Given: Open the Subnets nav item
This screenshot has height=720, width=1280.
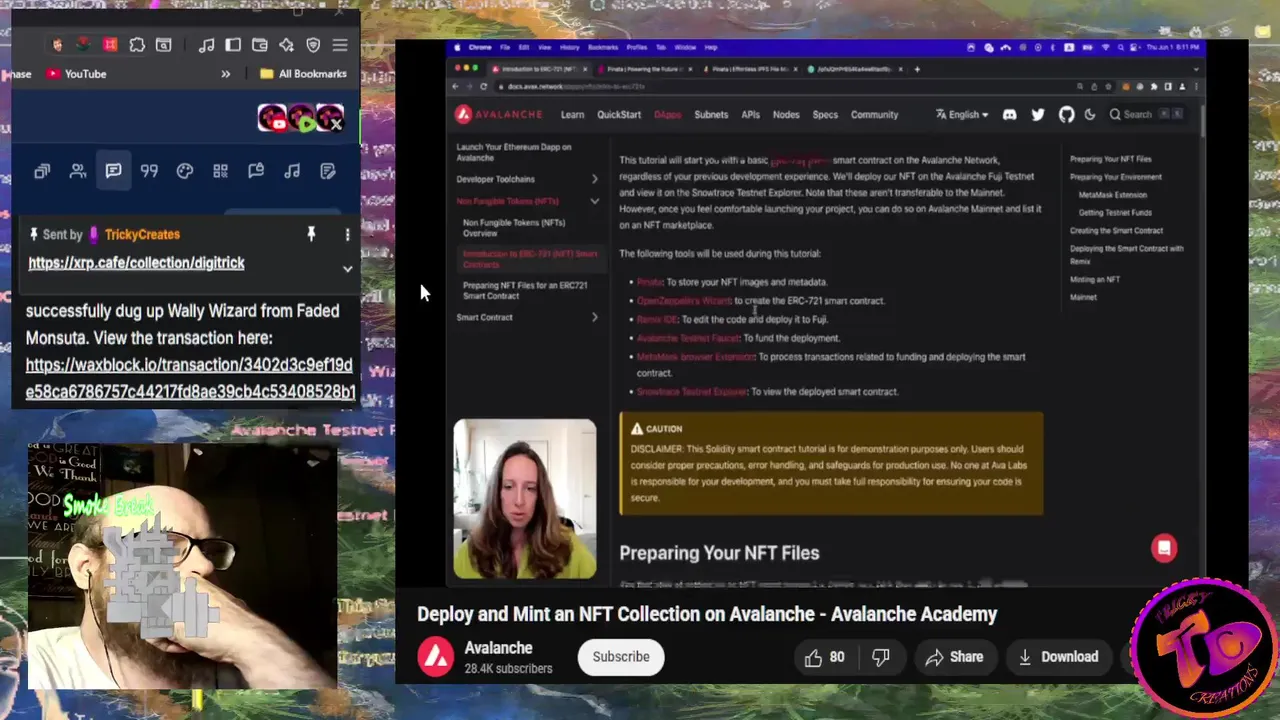Looking at the screenshot, I should (711, 115).
